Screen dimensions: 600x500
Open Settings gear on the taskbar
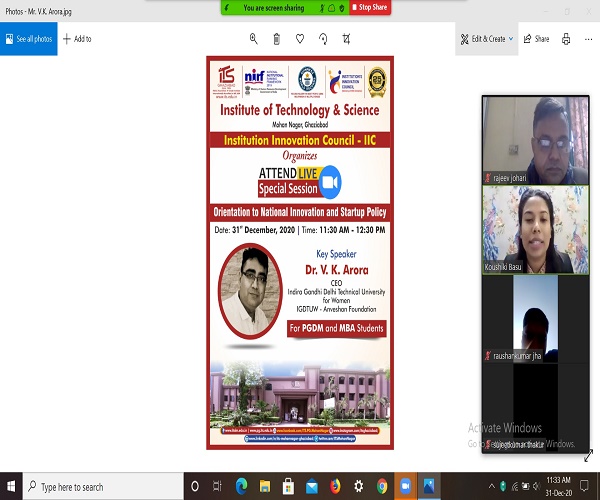tap(358, 486)
